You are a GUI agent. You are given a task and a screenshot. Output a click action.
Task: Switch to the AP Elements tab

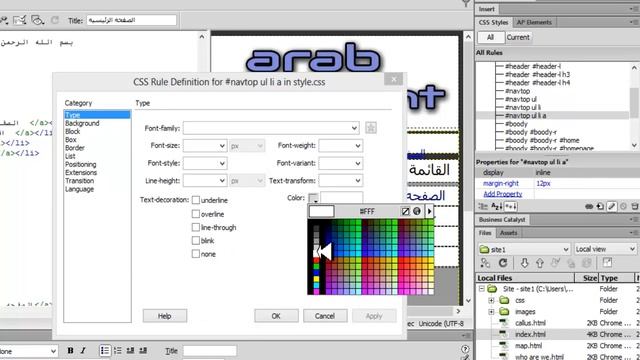534,22
